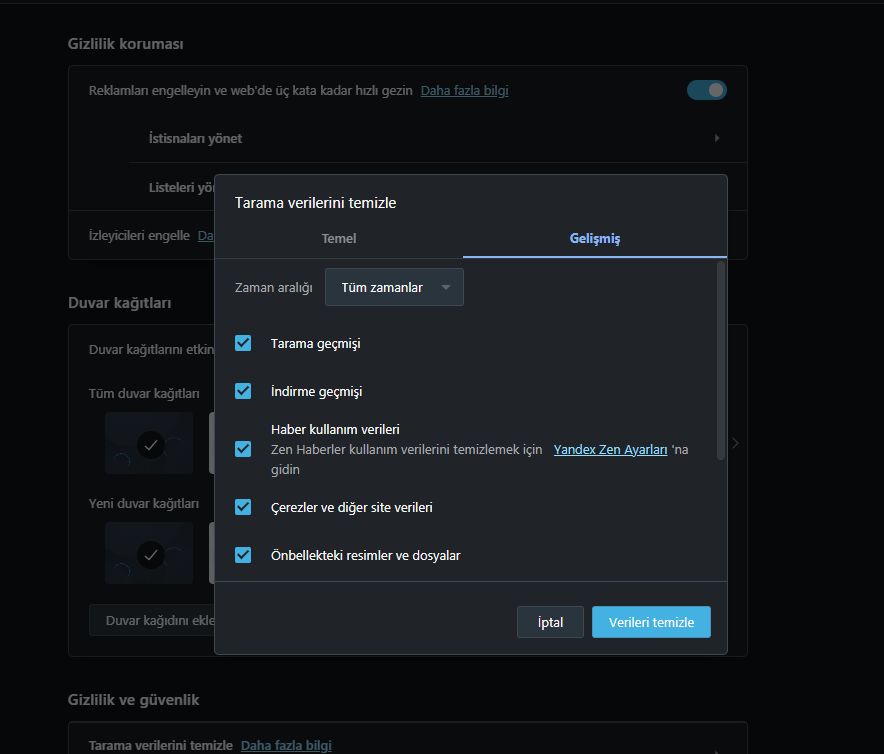Open the Yandex Zen Ayarları link
Viewport: 884px width, 754px height.
pyautogui.click(x=610, y=450)
